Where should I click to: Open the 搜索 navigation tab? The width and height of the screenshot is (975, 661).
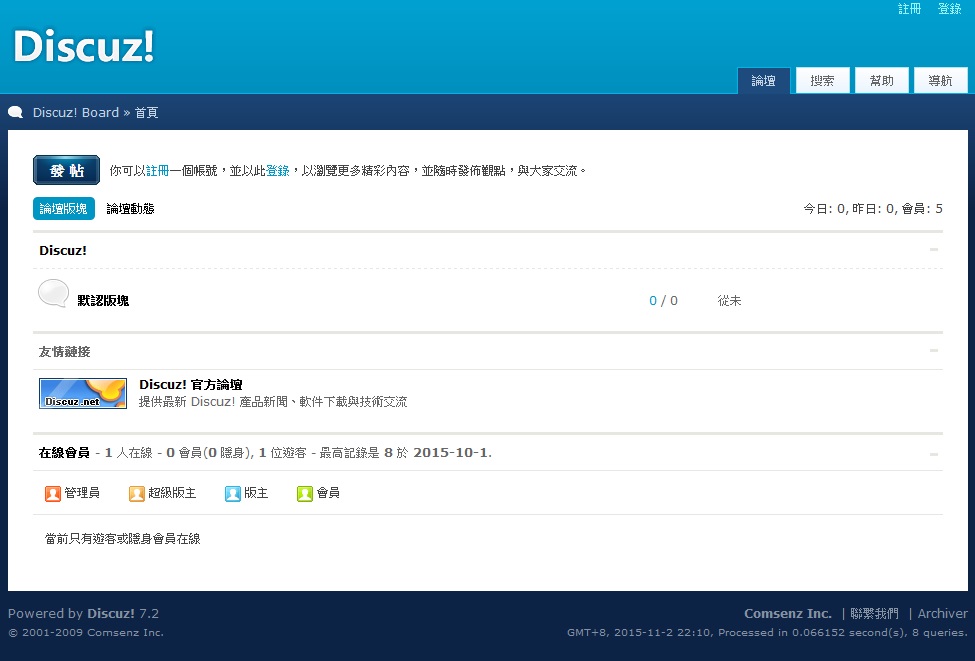pos(823,81)
